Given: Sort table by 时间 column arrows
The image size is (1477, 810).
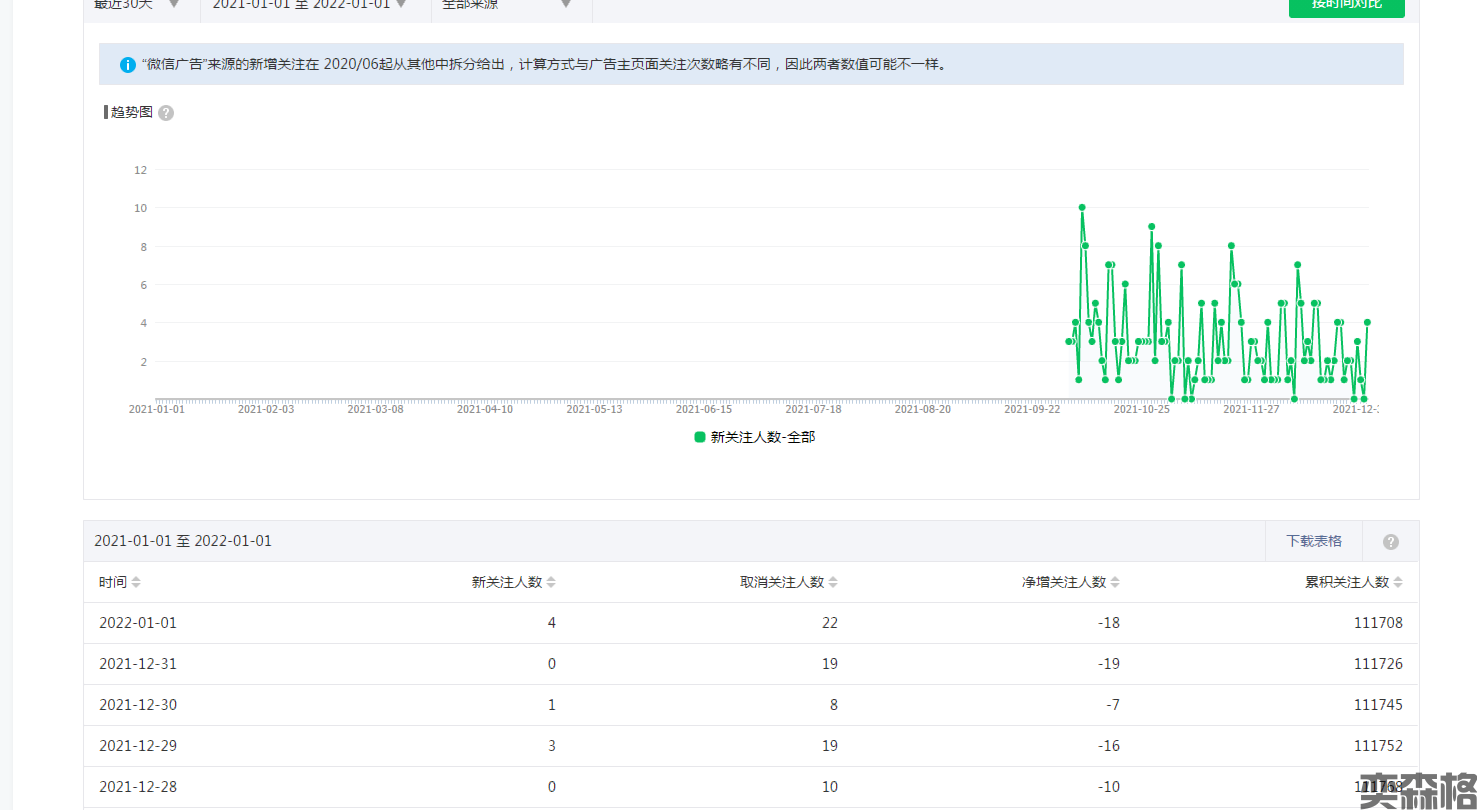Looking at the screenshot, I should pos(136,582).
